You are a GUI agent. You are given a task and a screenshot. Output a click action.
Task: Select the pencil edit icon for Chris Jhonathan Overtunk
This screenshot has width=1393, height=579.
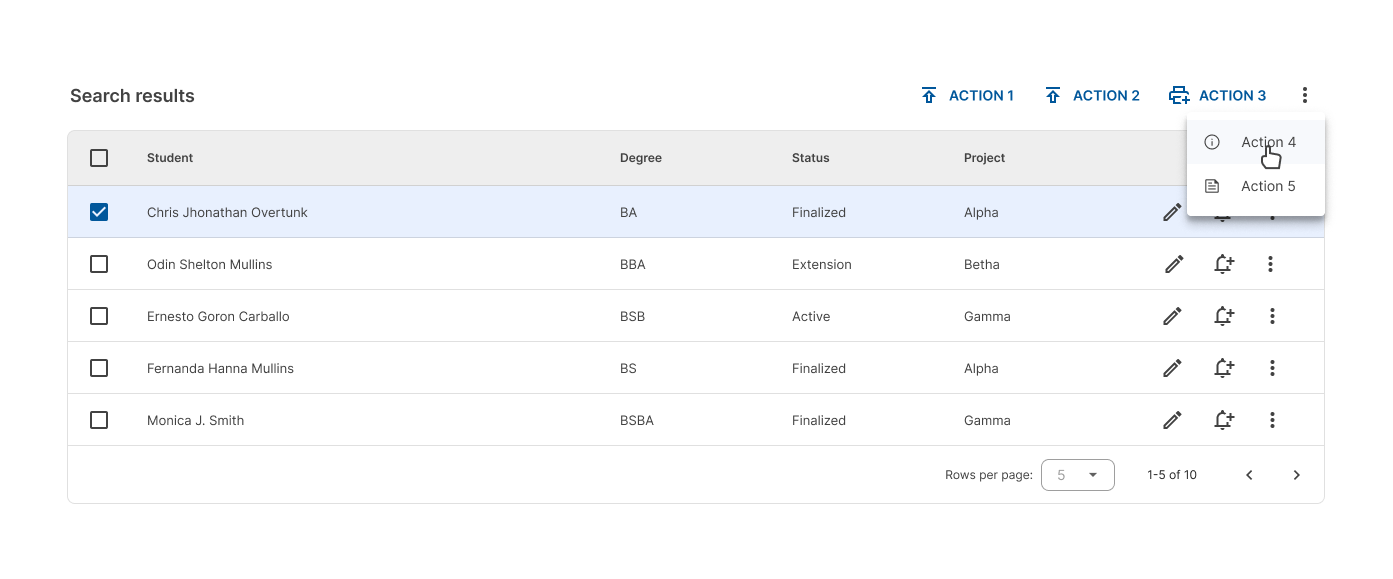1172,212
